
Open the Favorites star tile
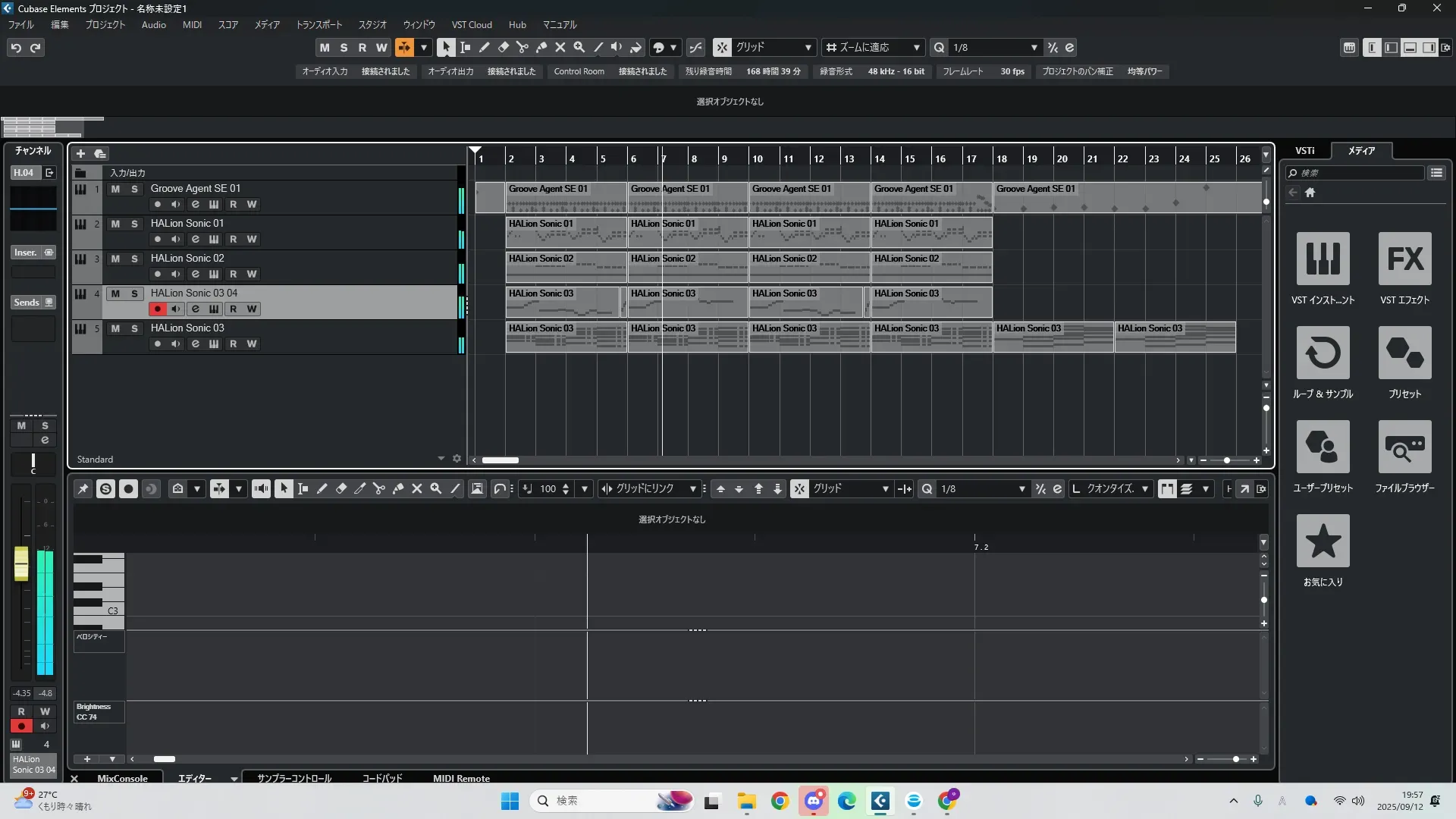click(1323, 541)
